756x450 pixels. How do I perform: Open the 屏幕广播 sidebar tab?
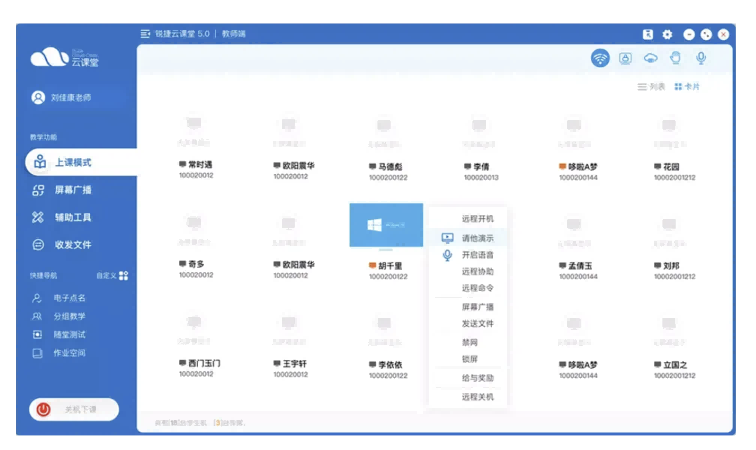[72, 190]
